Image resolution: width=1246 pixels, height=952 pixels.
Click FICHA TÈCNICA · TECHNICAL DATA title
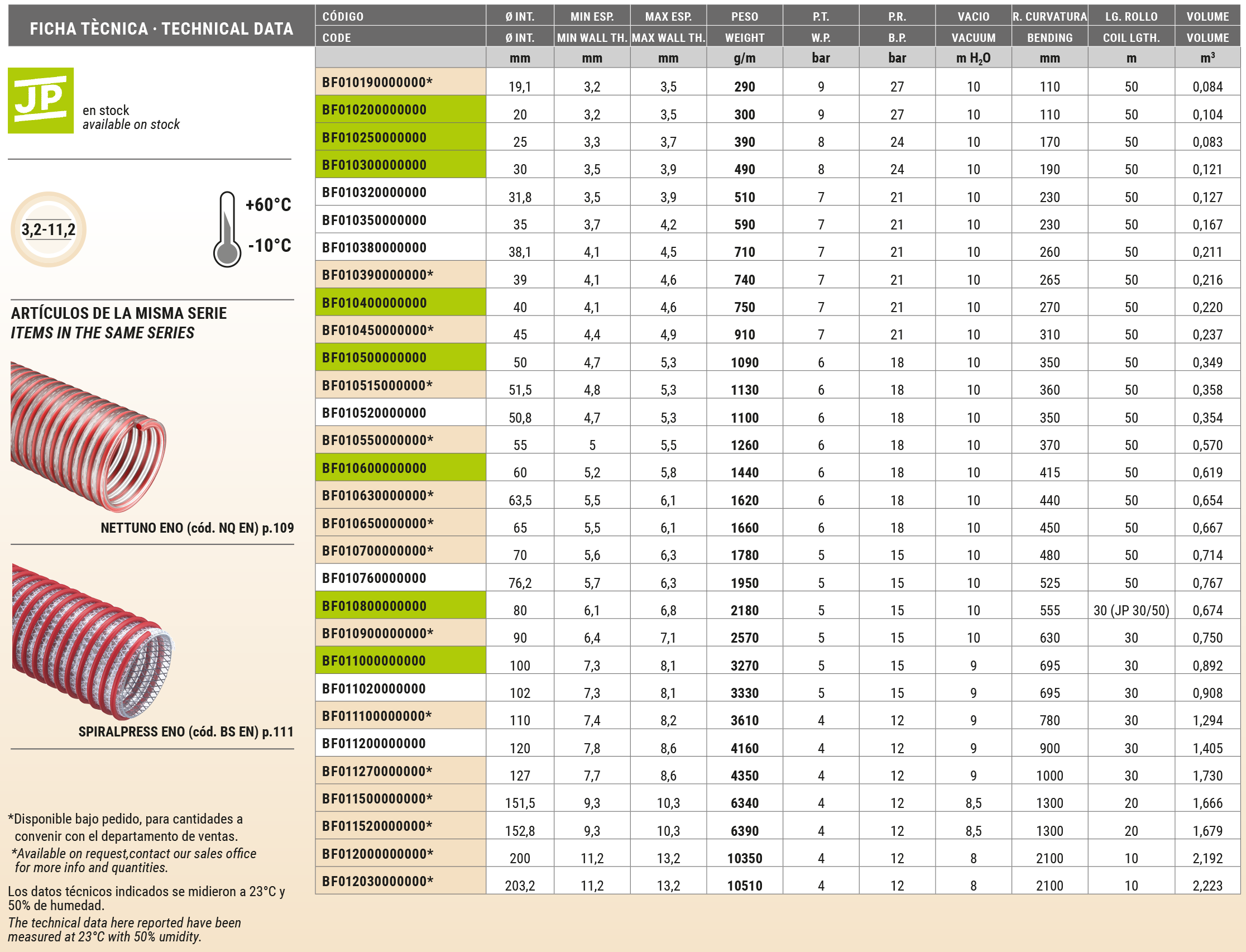161,28
